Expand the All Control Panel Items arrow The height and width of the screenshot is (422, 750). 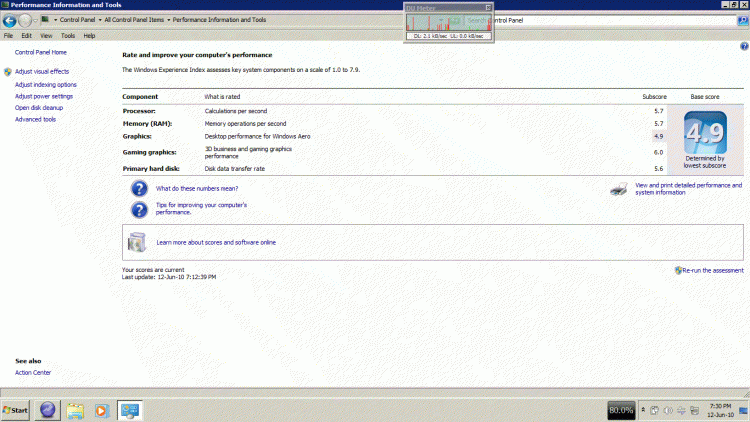(x=168, y=20)
